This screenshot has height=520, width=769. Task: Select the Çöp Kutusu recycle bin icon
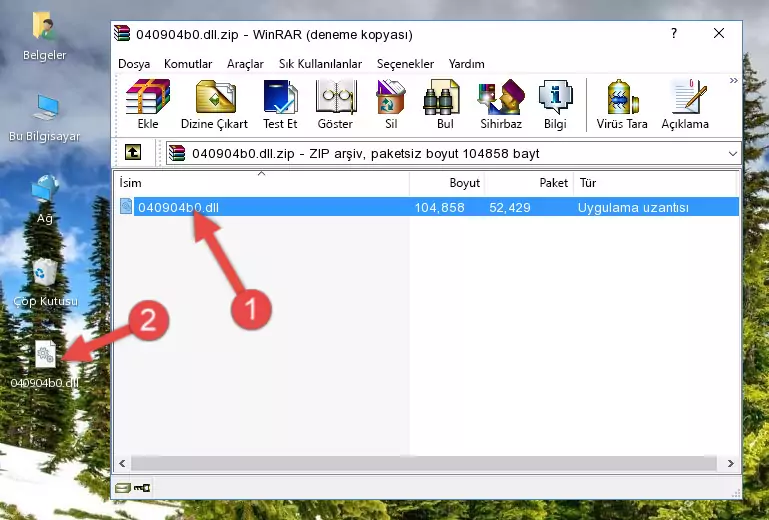pyautogui.click(x=45, y=283)
